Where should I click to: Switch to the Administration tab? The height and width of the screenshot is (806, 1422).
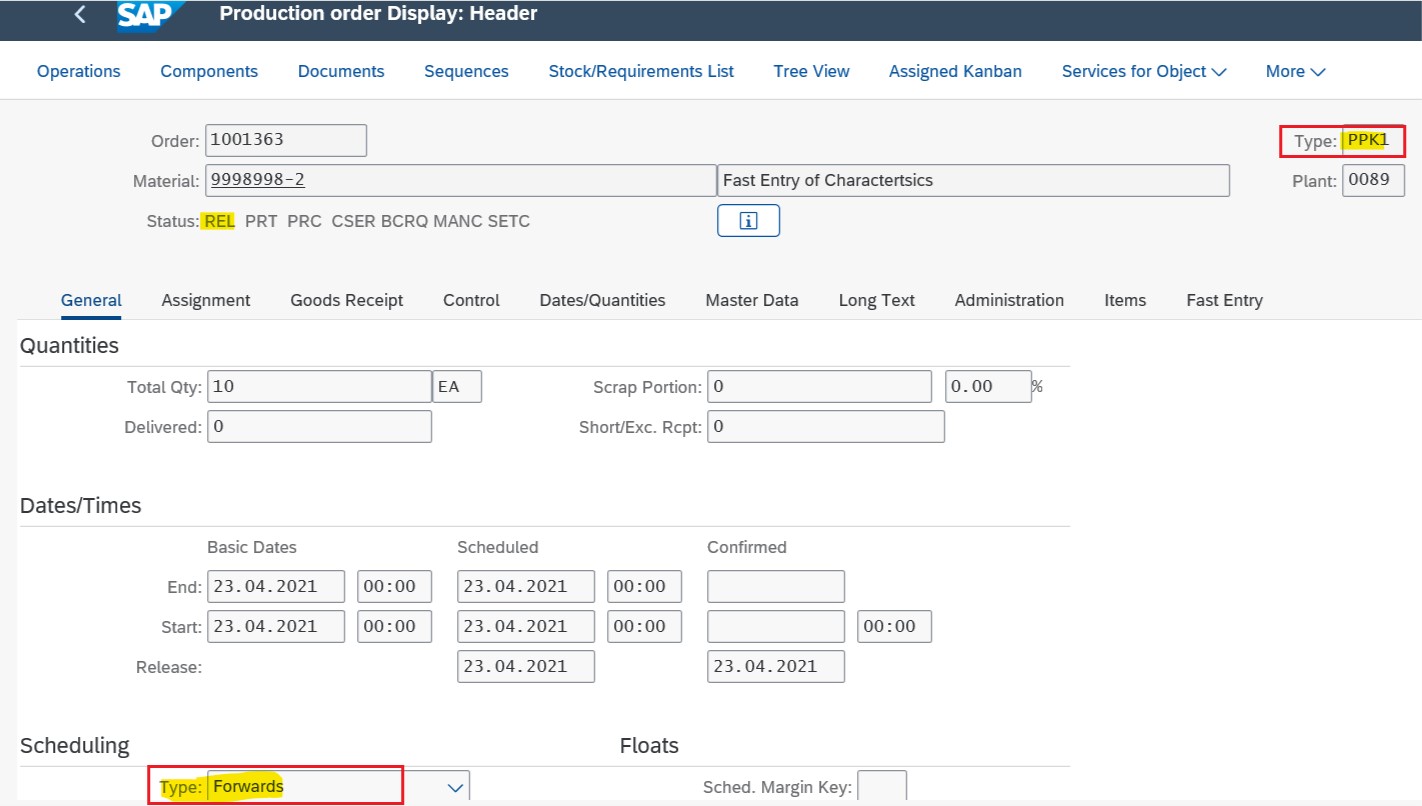coord(1009,300)
